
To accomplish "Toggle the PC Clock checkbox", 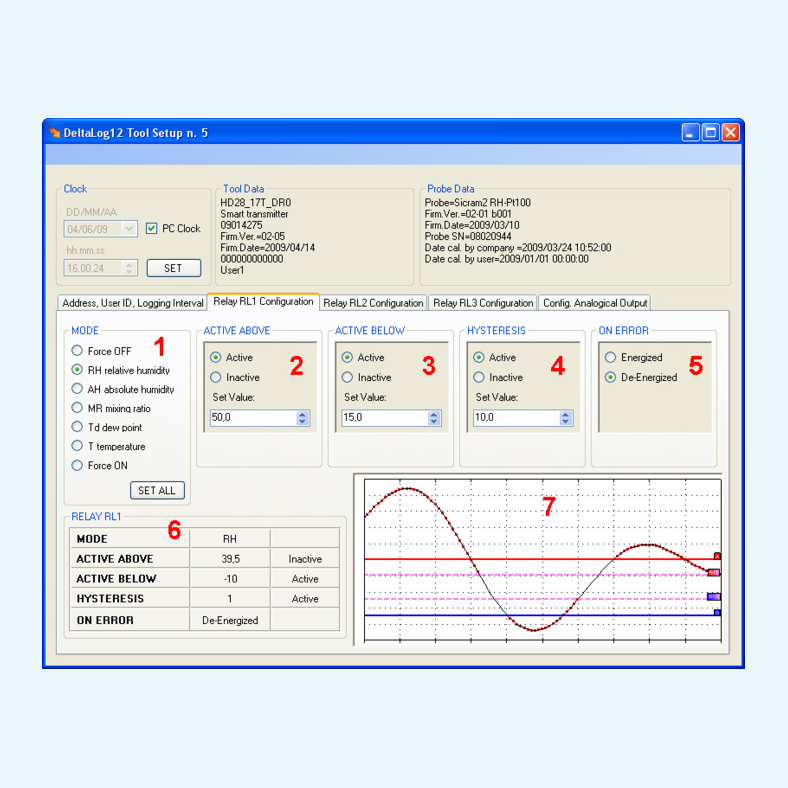I will pyautogui.click(x=151, y=229).
